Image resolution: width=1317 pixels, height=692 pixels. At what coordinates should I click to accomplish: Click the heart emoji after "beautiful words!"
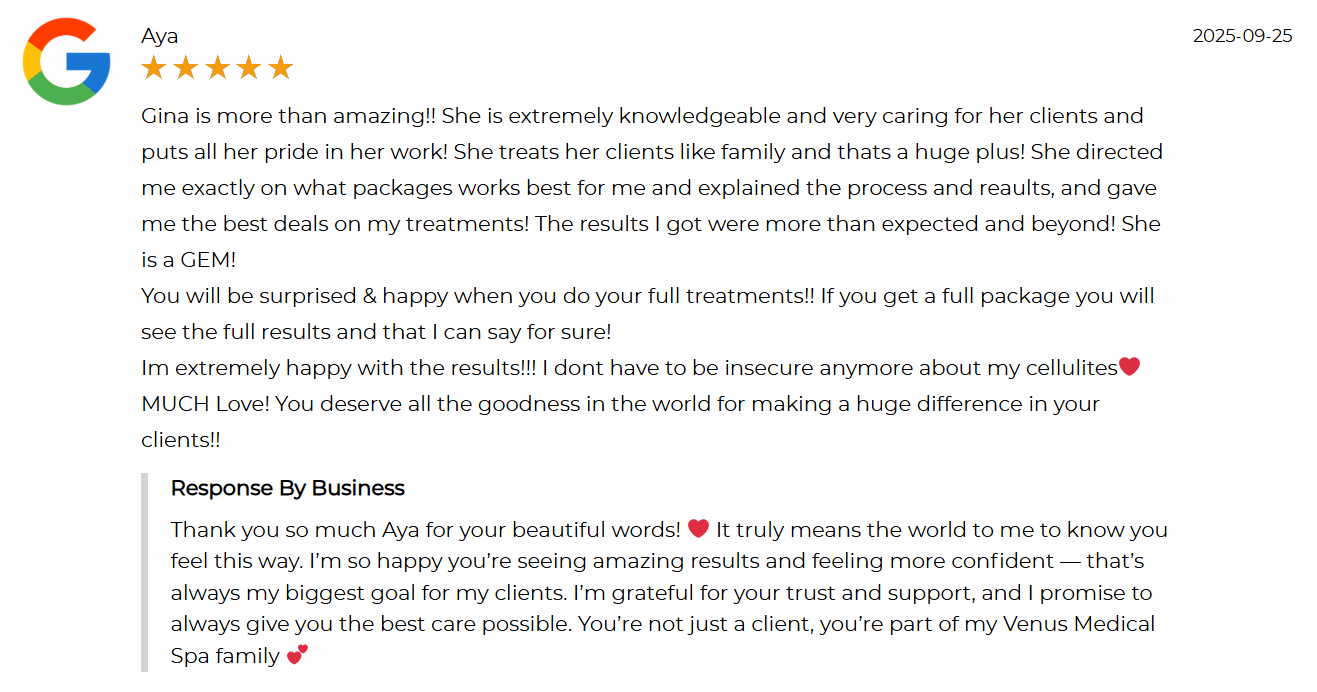(x=698, y=528)
